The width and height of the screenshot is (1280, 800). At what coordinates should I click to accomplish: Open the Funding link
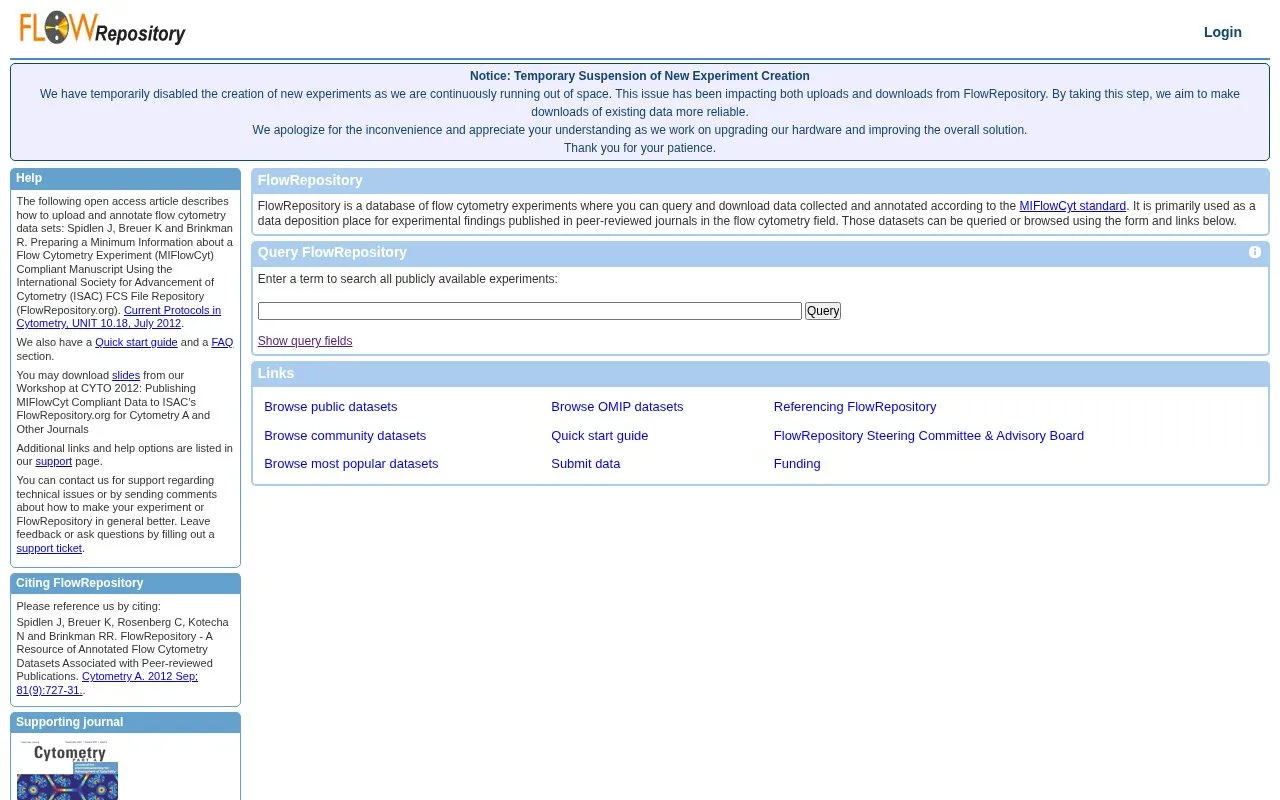coord(796,464)
